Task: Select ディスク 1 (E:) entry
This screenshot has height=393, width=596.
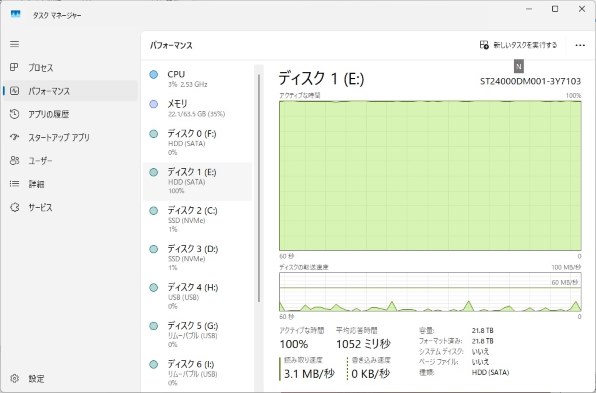Action: [x=197, y=181]
